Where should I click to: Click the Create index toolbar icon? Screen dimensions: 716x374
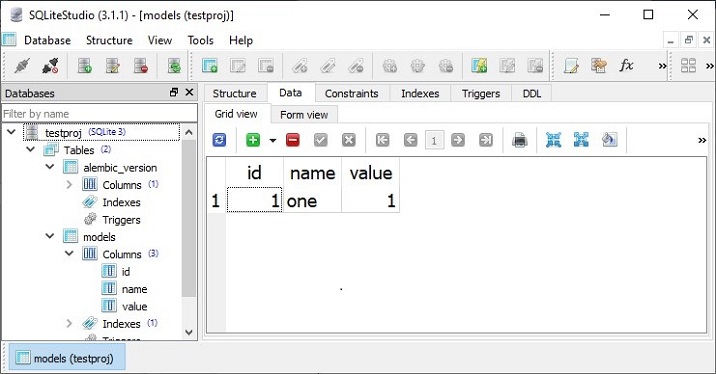click(300, 66)
